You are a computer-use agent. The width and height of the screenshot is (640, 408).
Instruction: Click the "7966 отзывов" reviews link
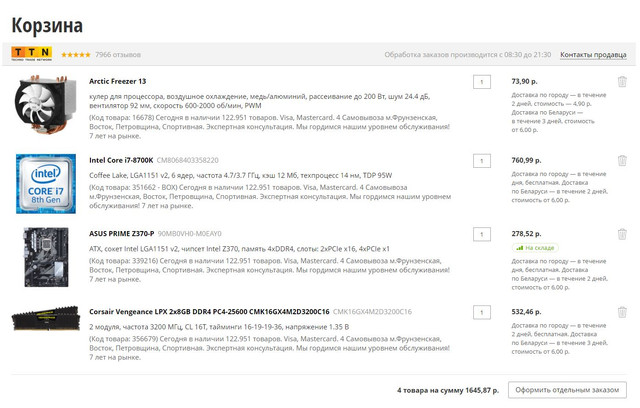coord(118,55)
